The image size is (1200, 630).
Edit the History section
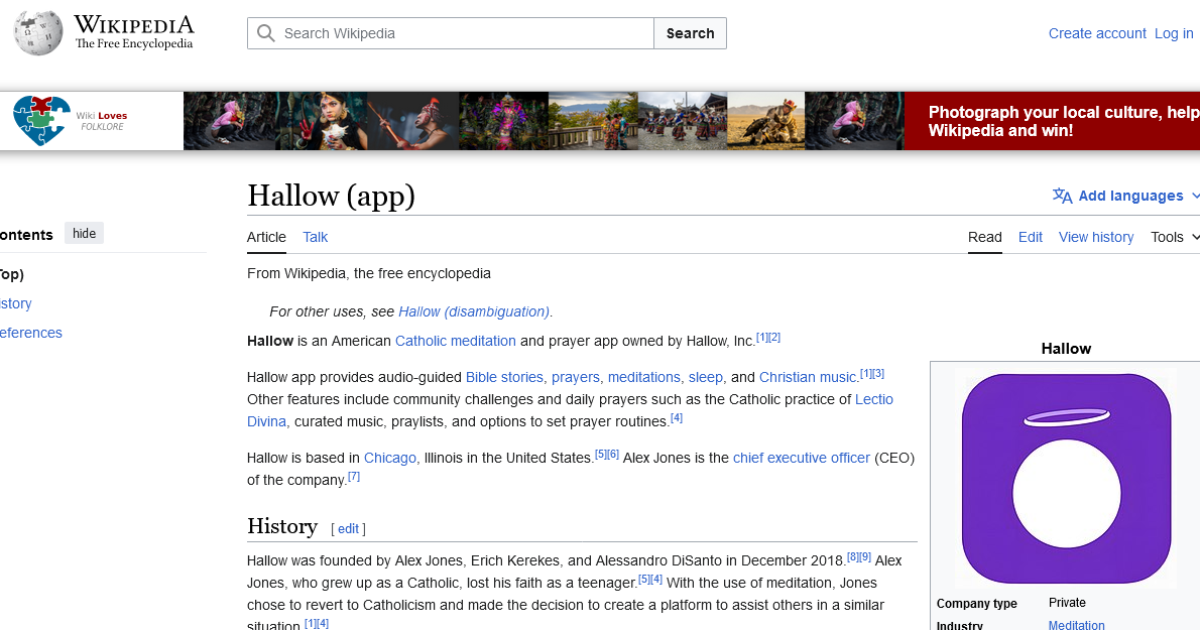point(347,528)
